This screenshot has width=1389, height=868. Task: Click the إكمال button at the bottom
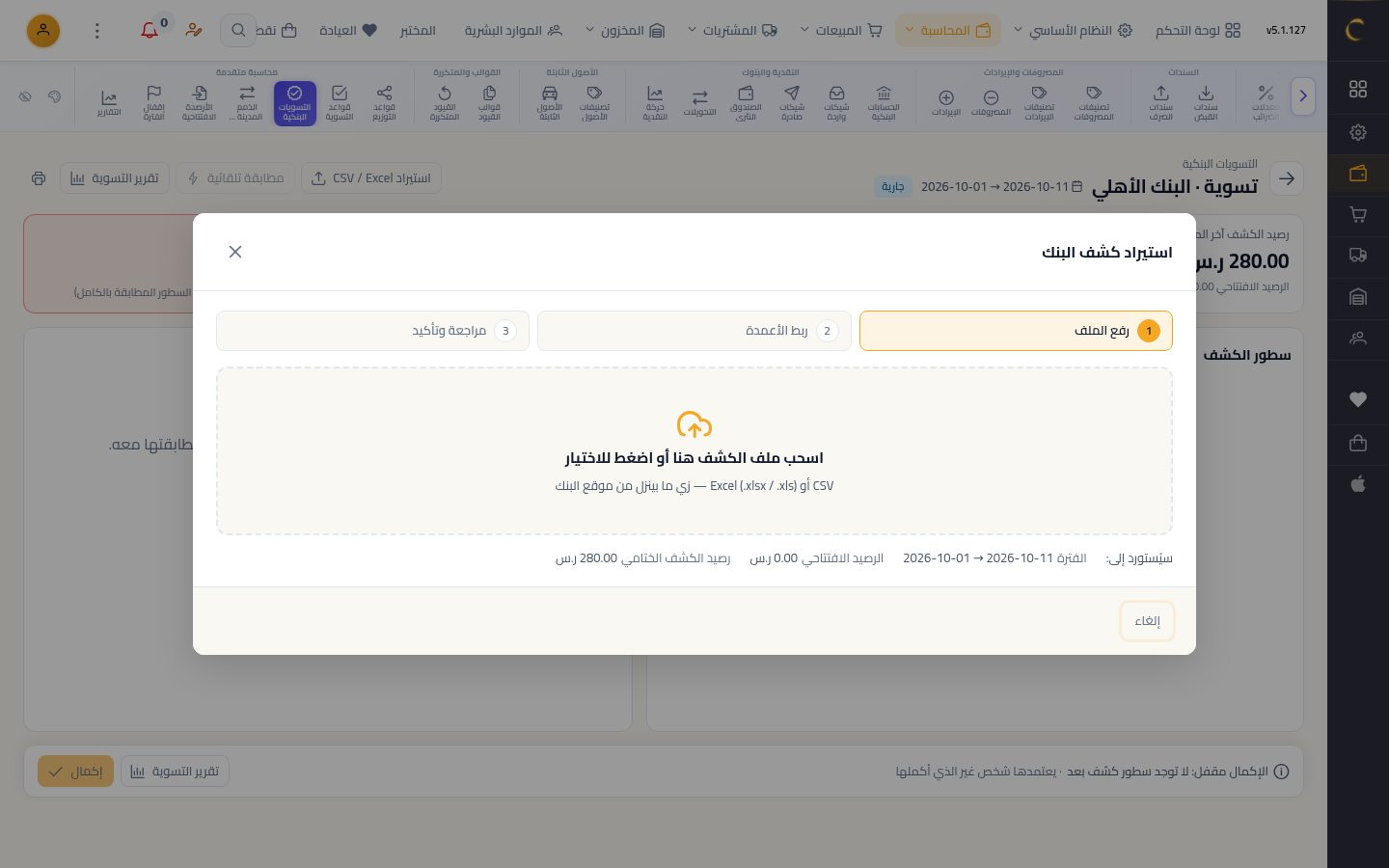pos(75,772)
